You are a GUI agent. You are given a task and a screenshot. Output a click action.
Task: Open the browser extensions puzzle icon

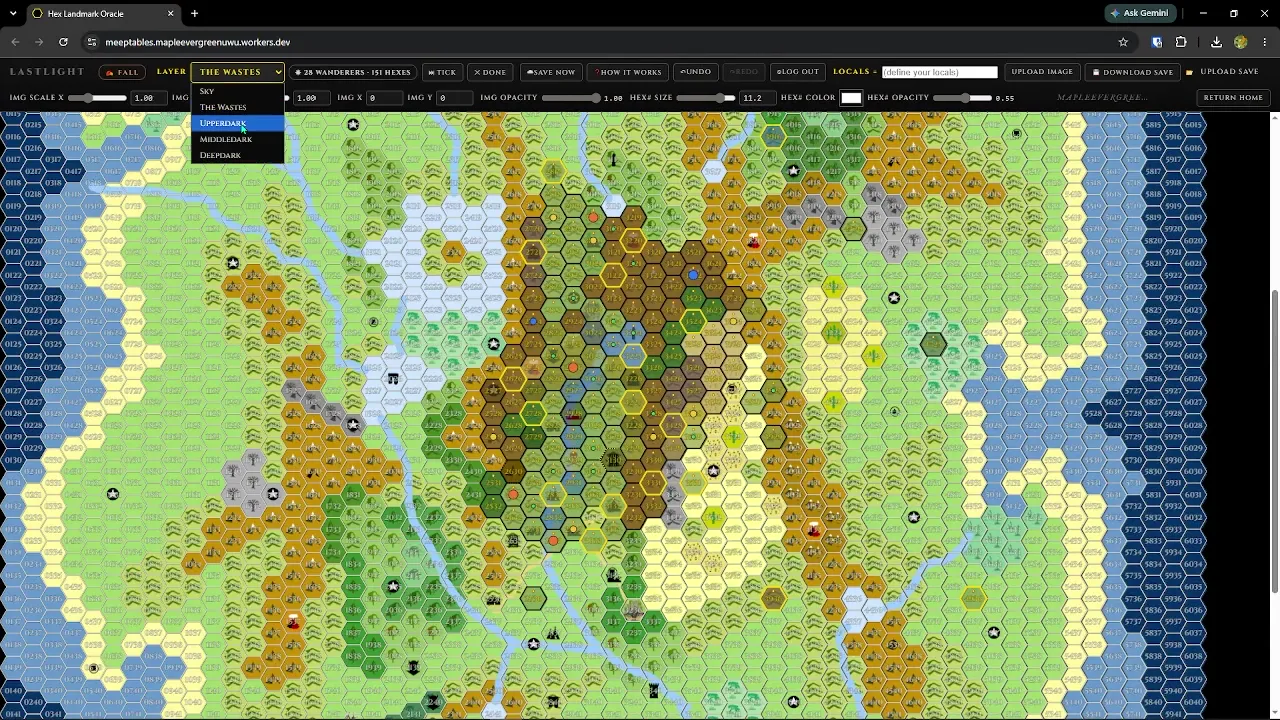1181,42
